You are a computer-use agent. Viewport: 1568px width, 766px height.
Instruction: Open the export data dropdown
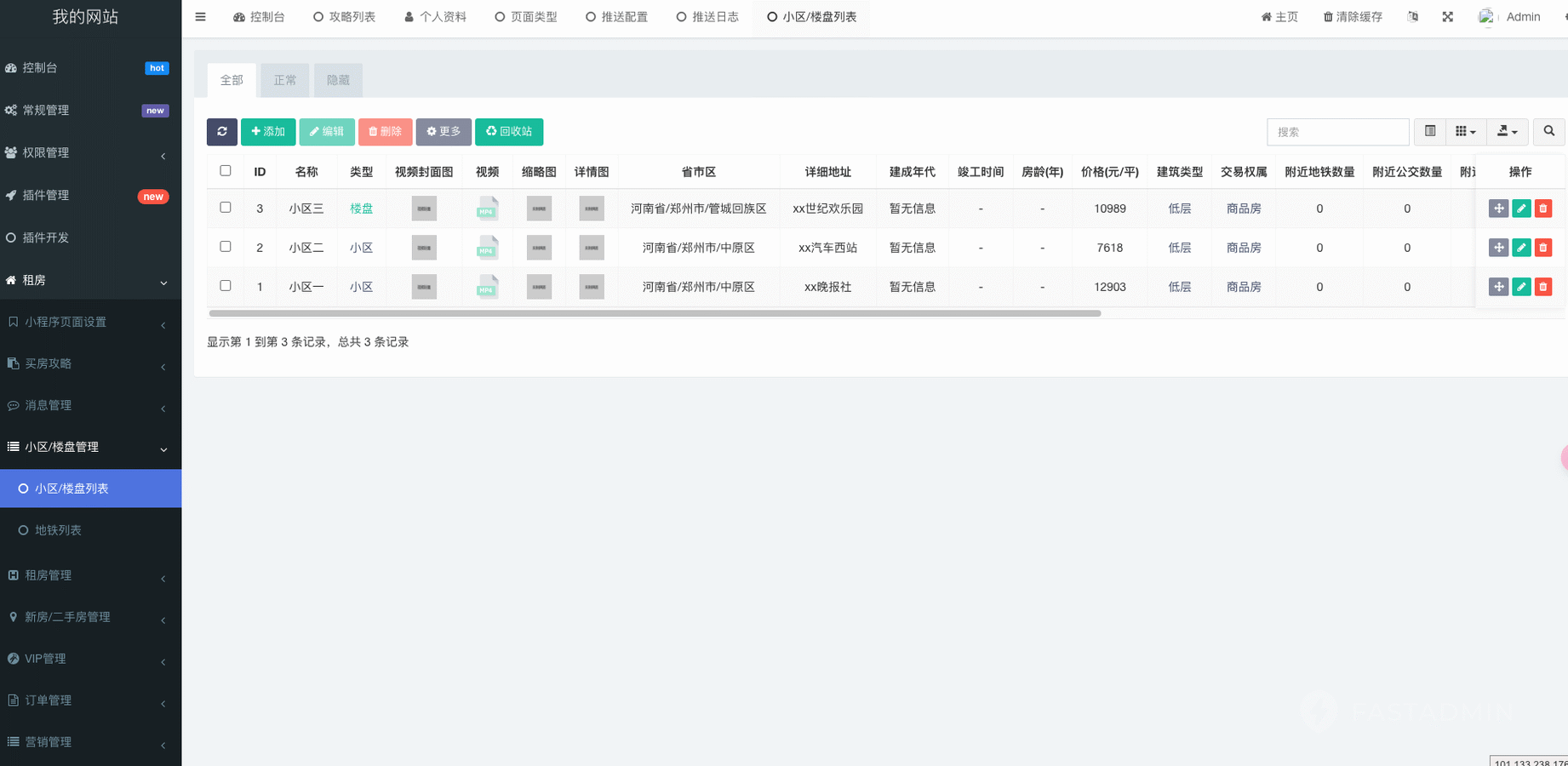pos(1507,132)
